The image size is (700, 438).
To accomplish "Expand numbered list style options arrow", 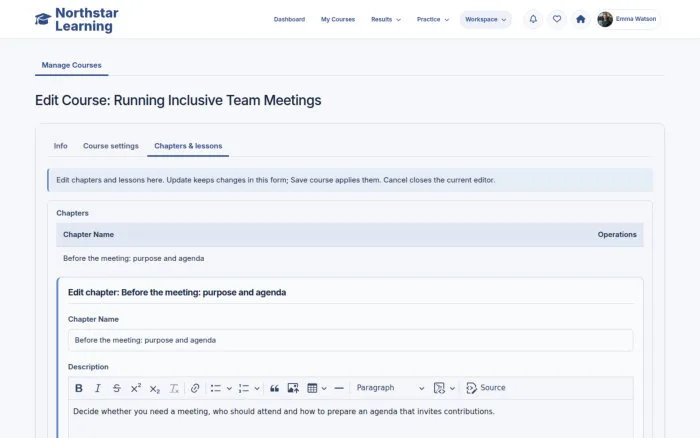I will [x=257, y=388].
